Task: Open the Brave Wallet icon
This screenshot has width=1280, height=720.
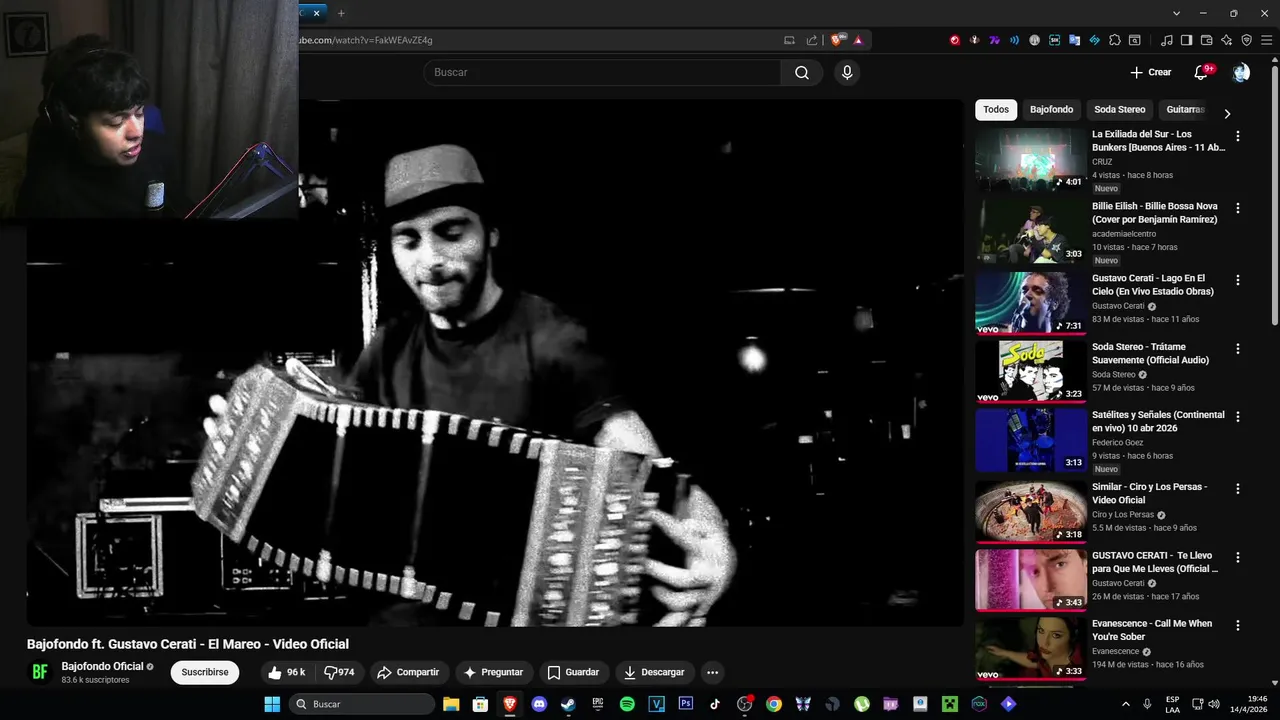Action: 1206,40
